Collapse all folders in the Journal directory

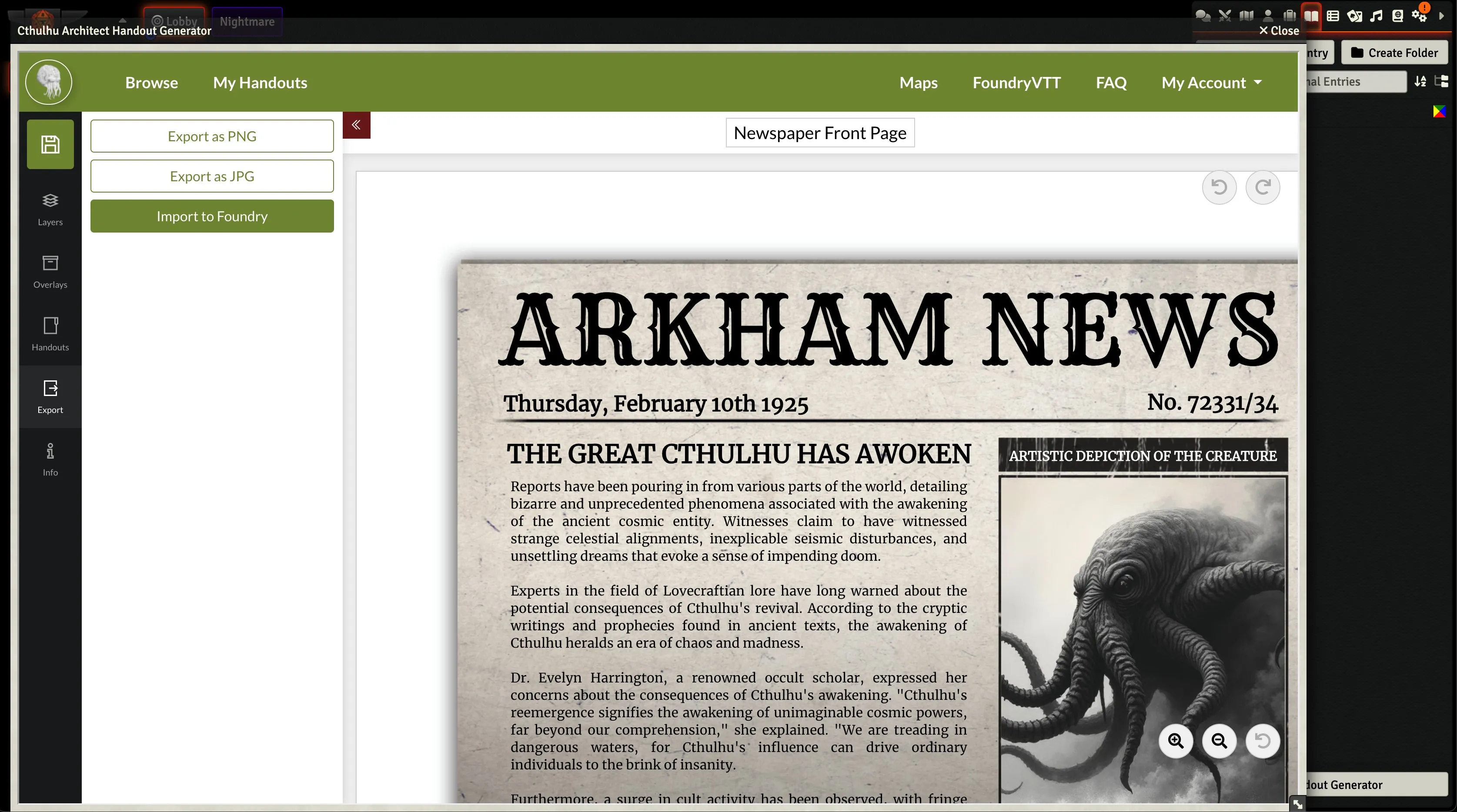(x=1442, y=81)
